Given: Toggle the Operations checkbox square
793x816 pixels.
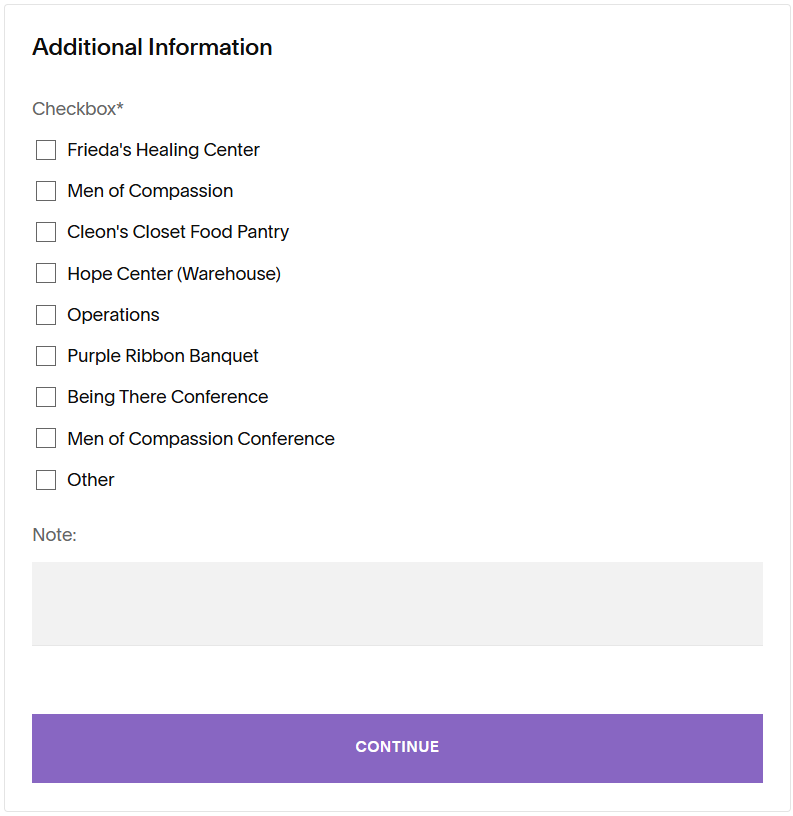Looking at the screenshot, I should click(46, 315).
